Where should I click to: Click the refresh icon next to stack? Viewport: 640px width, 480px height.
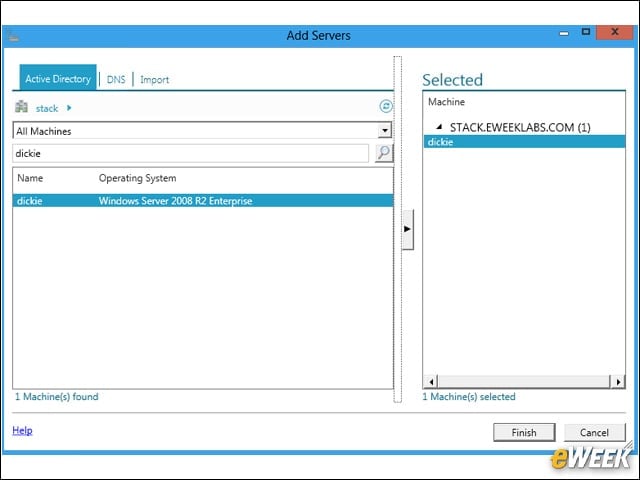pyautogui.click(x=386, y=106)
